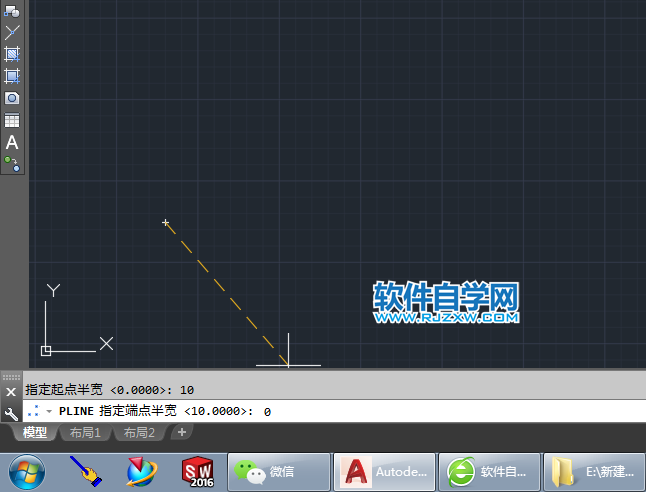Open the 软件自... browser taskbar window
This screenshot has height=492, width=646.
[x=489, y=472]
